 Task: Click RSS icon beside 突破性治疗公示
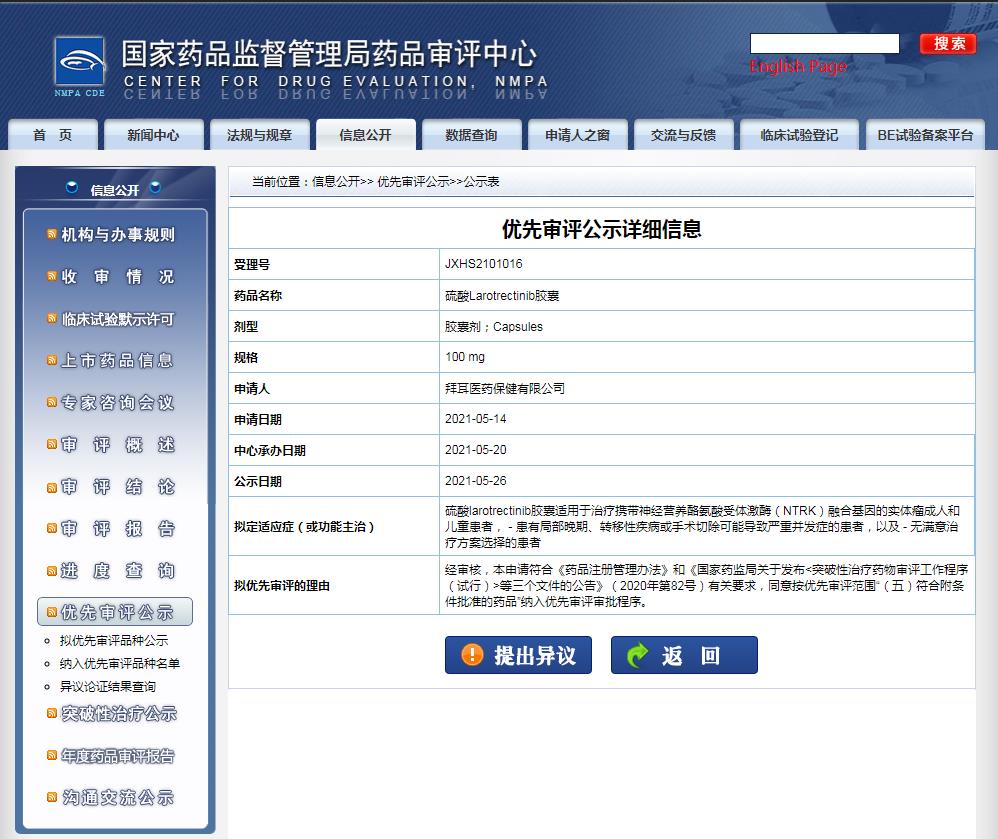52,713
